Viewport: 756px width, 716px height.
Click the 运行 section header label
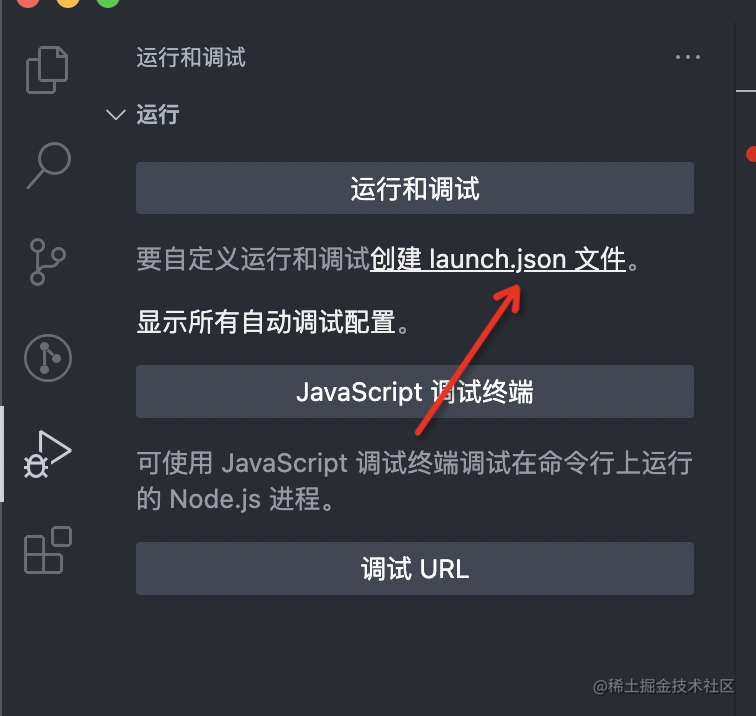pos(158,115)
